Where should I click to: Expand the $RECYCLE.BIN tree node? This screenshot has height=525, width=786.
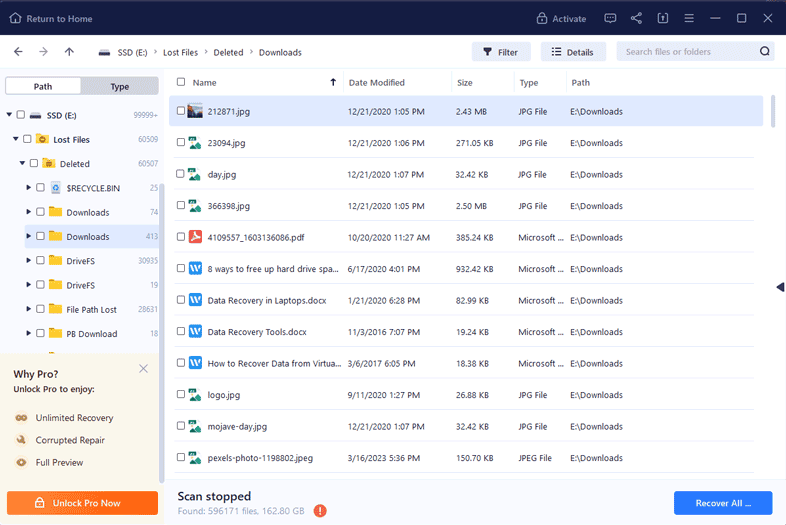coord(29,187)
